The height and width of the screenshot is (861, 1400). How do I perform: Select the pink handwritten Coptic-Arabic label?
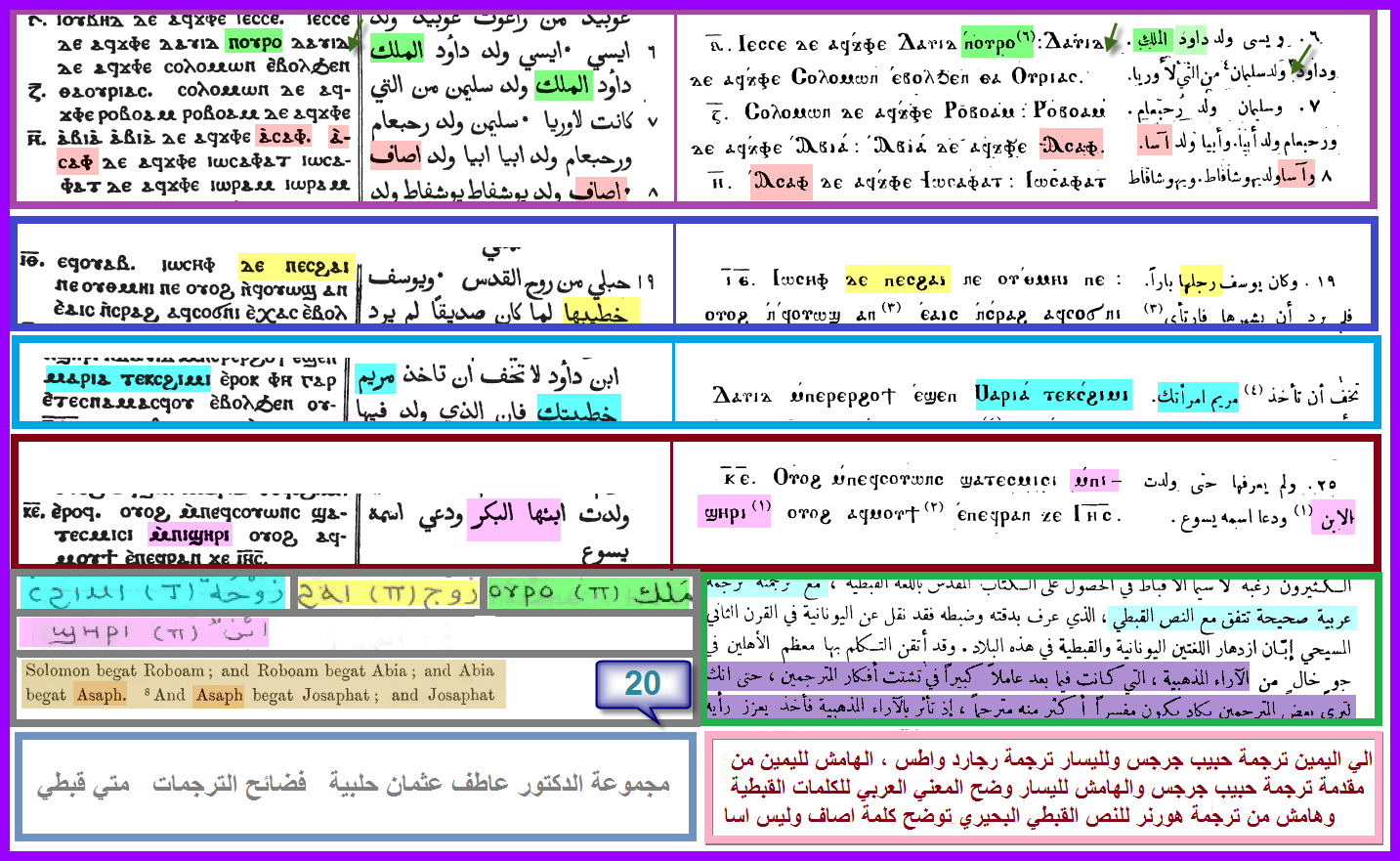coord(144,632)
